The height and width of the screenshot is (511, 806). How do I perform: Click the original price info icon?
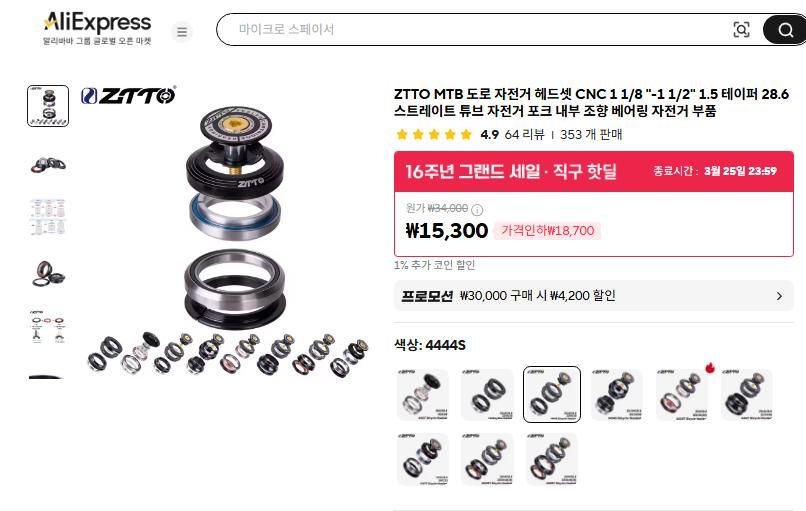(x=477, y=209)
